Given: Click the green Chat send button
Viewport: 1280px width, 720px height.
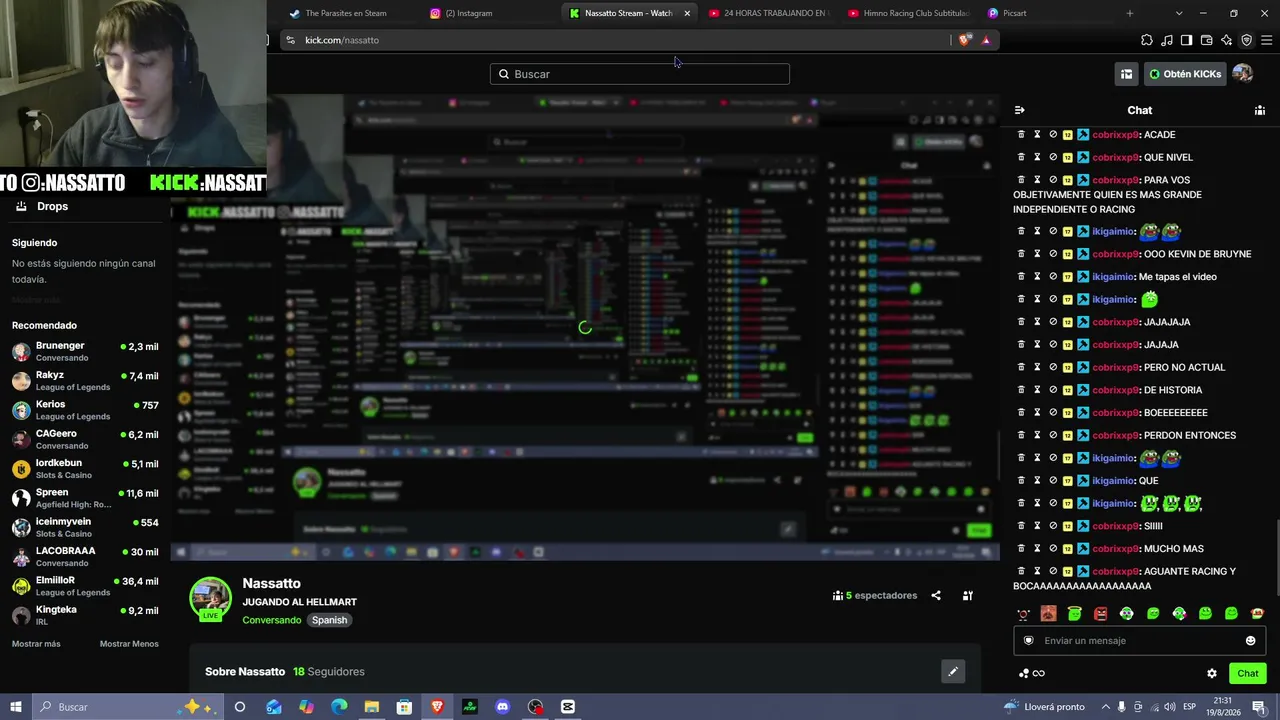Looking at the screenshot, I should [1247, 674].
